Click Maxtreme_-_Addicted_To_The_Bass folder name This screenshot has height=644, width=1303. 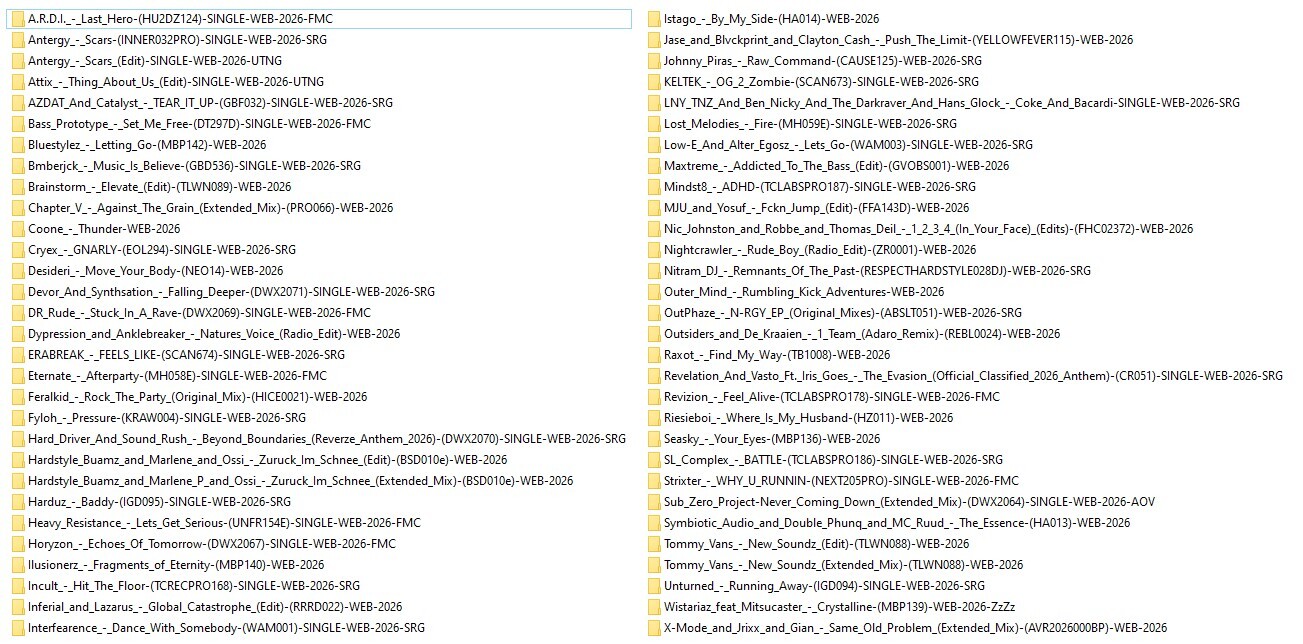(x=836, y=166)
